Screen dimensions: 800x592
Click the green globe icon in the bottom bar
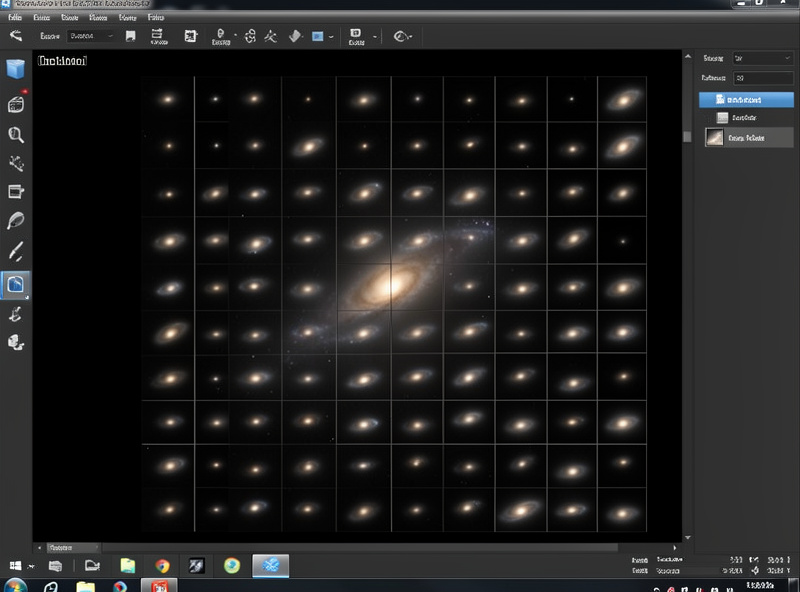[x=232, y=565]
